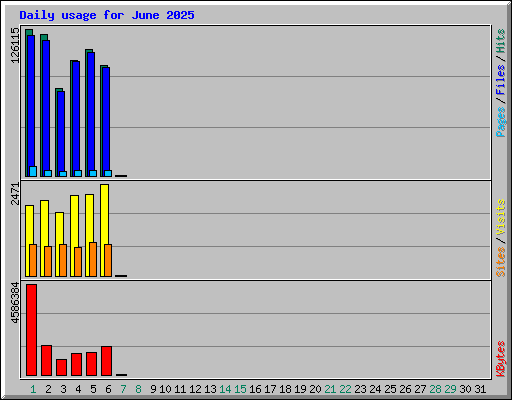Click day 6 on the x-axis

(x=108, y=389)
